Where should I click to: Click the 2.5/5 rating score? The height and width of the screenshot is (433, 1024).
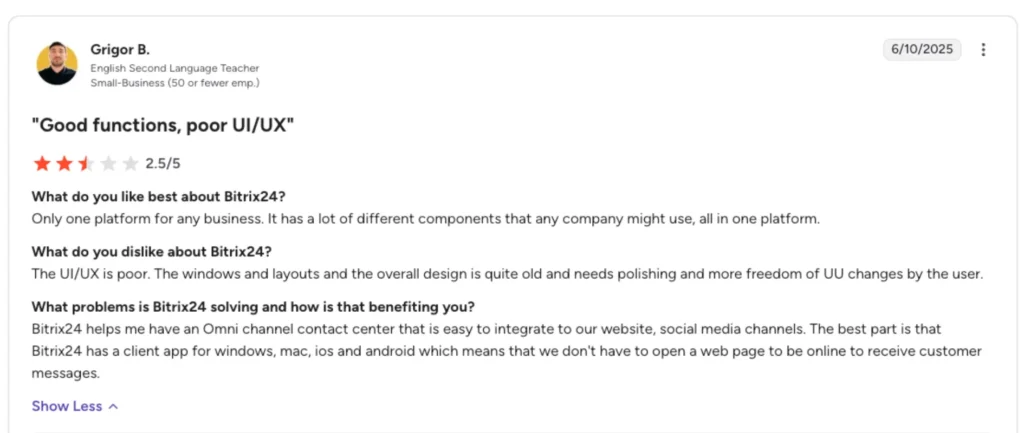(x=163, y=163)
